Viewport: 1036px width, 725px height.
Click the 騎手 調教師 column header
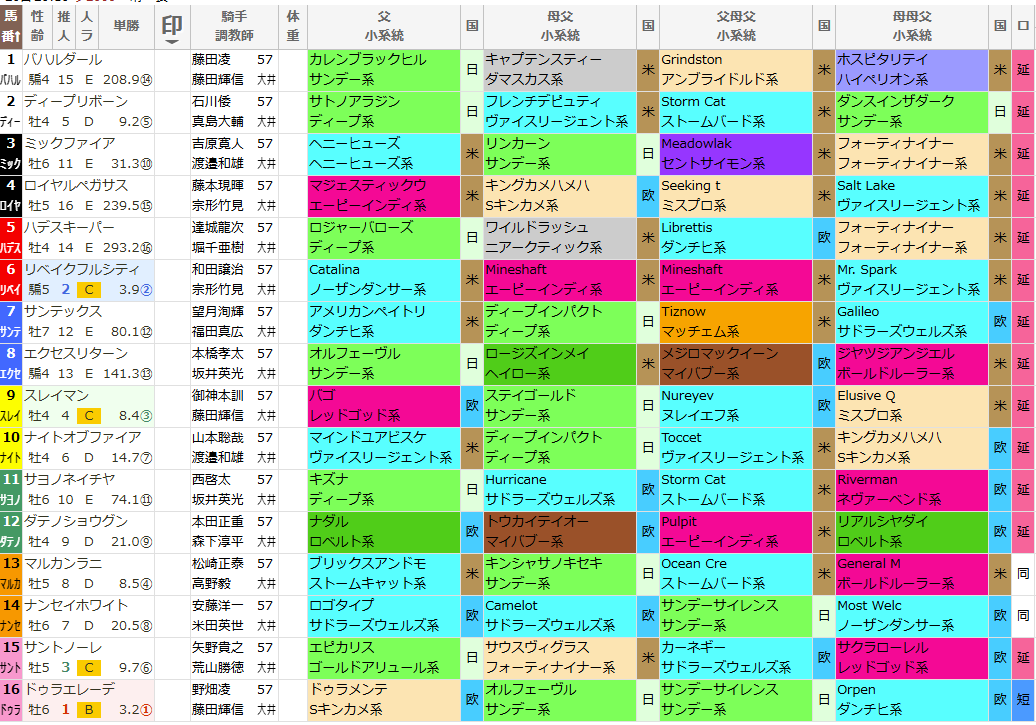coord(234,26)
